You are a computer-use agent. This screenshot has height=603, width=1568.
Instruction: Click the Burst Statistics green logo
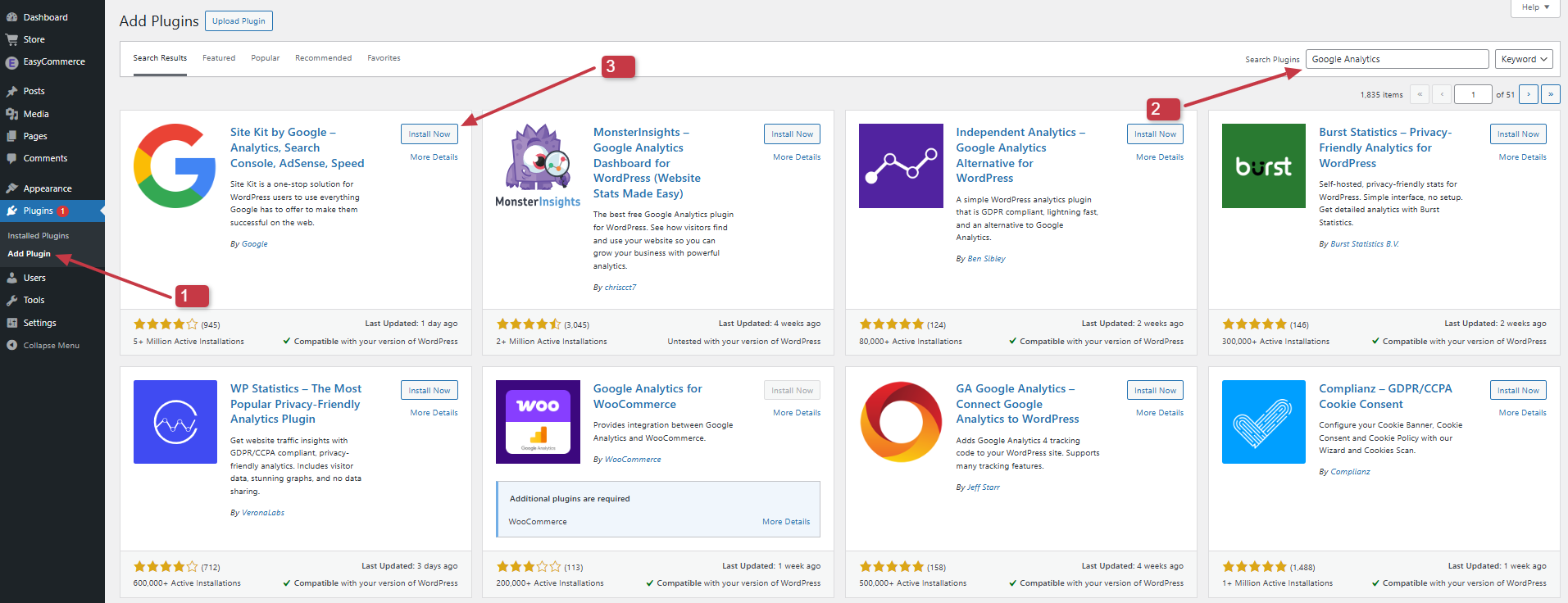pyautogui.click(x=1263, y=165)
